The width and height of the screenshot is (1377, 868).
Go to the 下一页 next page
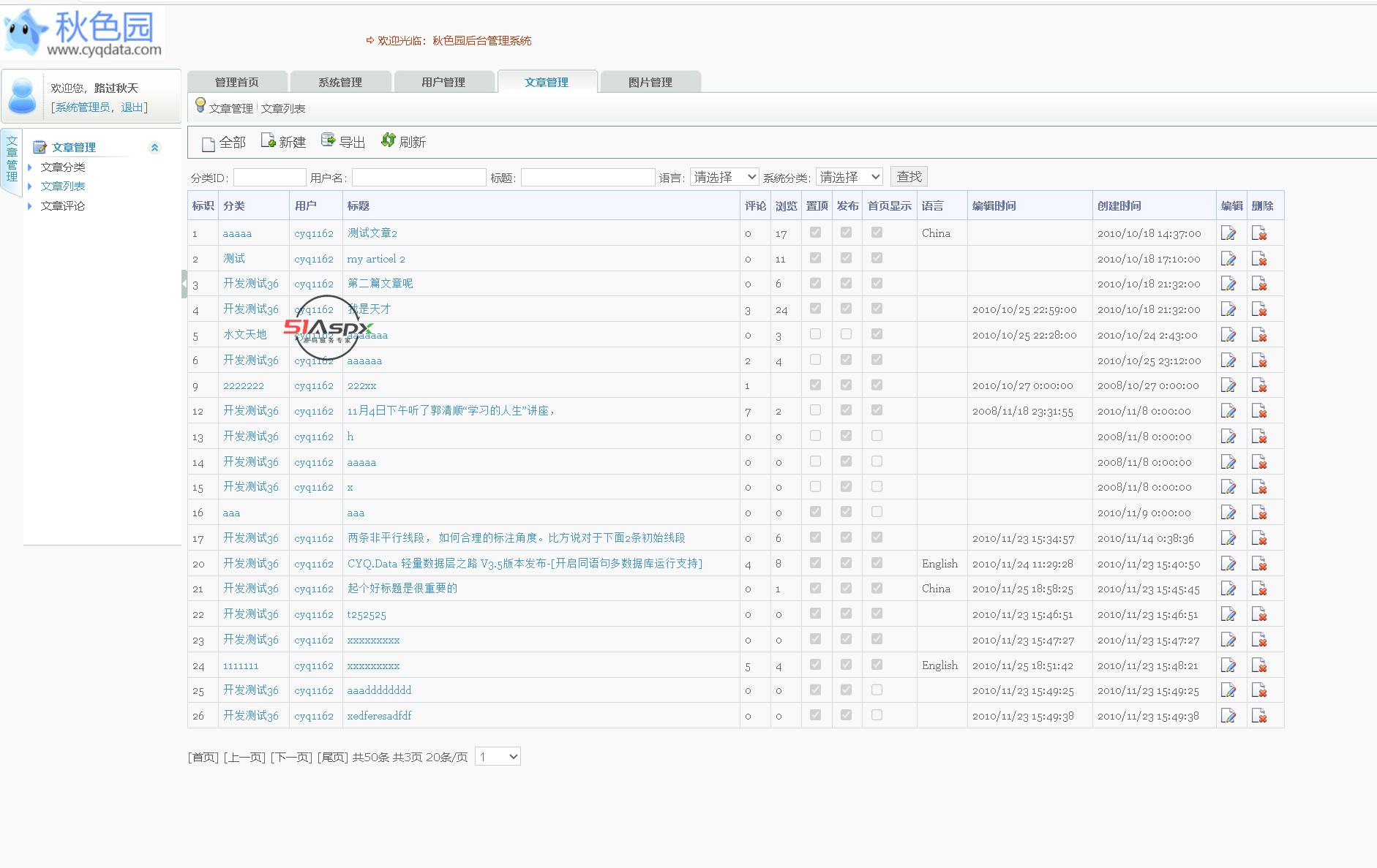click(x=291, y=758)
